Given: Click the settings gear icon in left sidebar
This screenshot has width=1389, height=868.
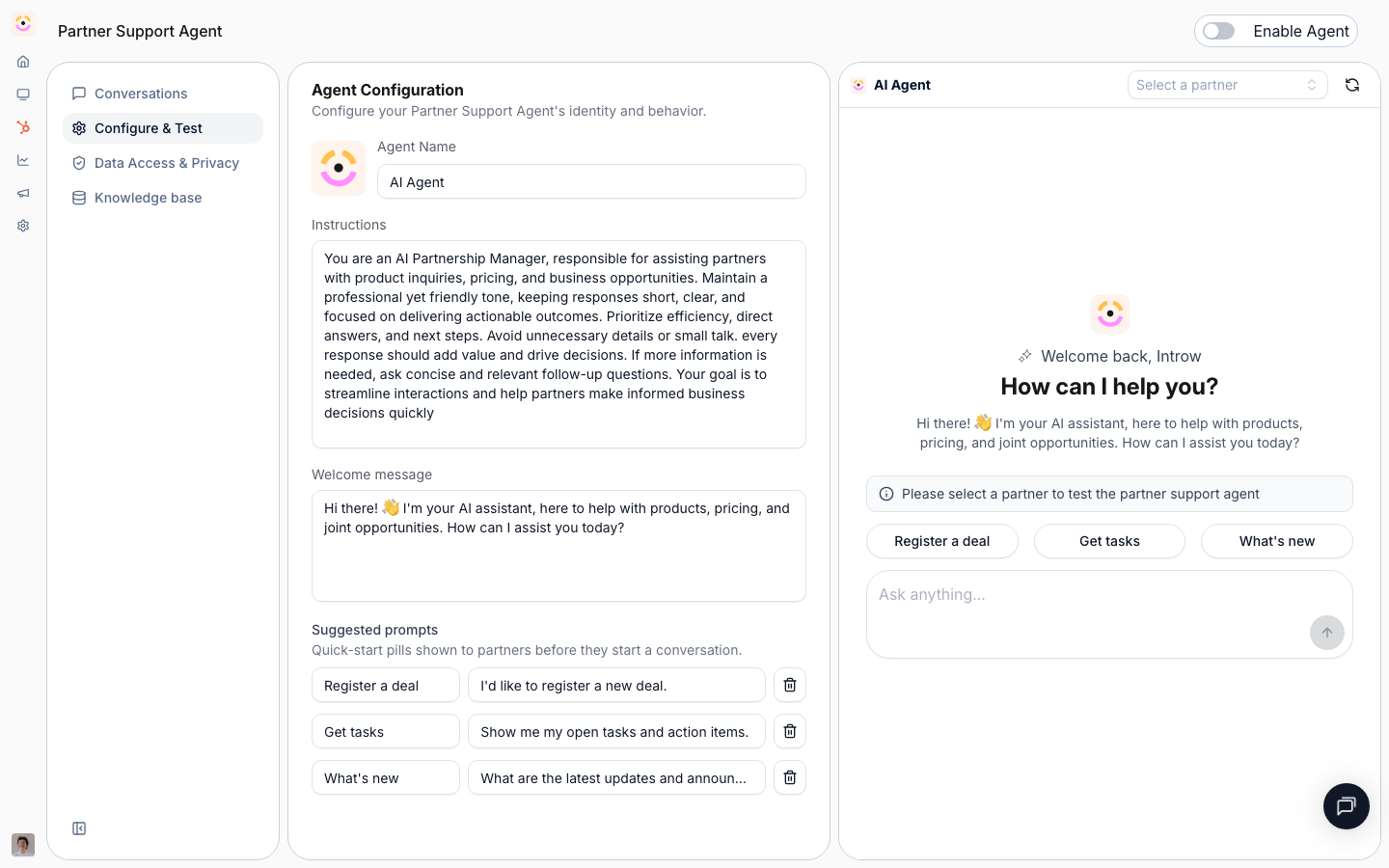Looking at the screenshot, I should (x=23, y=226).
